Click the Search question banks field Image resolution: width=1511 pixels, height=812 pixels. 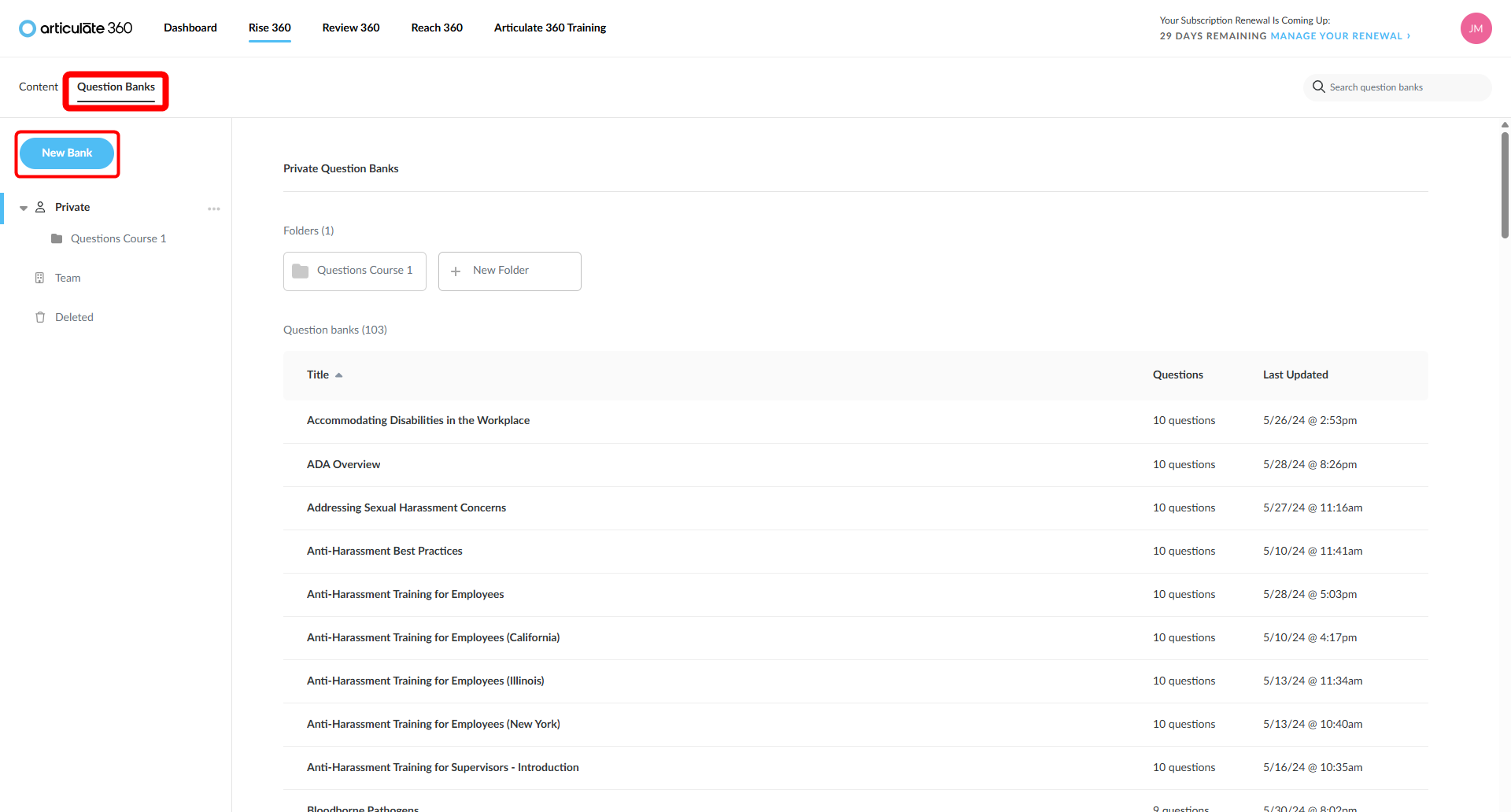pos(1397,87)
